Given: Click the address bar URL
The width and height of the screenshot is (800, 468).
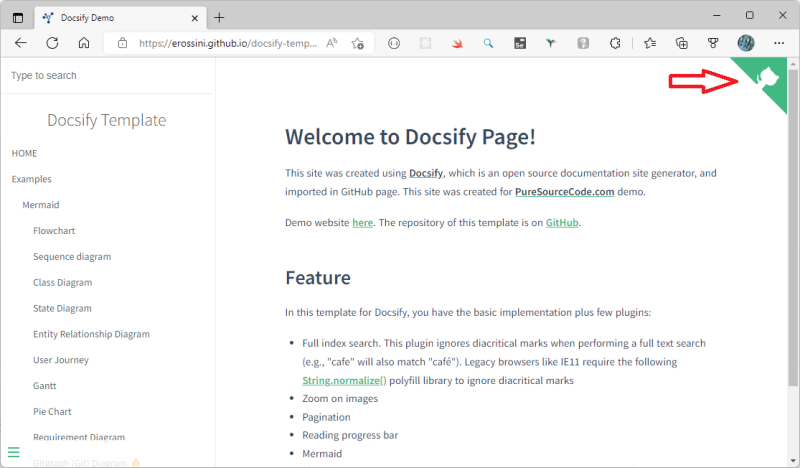Looking at the screenshot, I should [228, 43].
